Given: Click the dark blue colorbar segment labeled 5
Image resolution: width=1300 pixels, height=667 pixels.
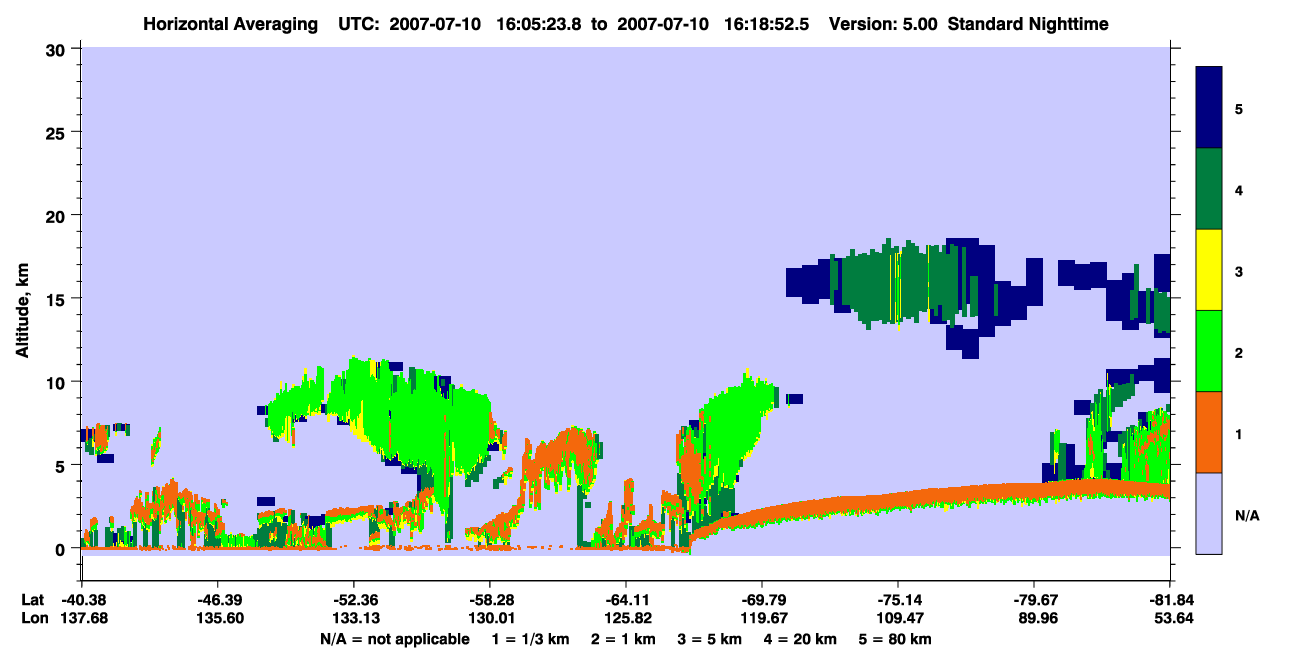Looking at the screenshot, I should pos(1209,108).
